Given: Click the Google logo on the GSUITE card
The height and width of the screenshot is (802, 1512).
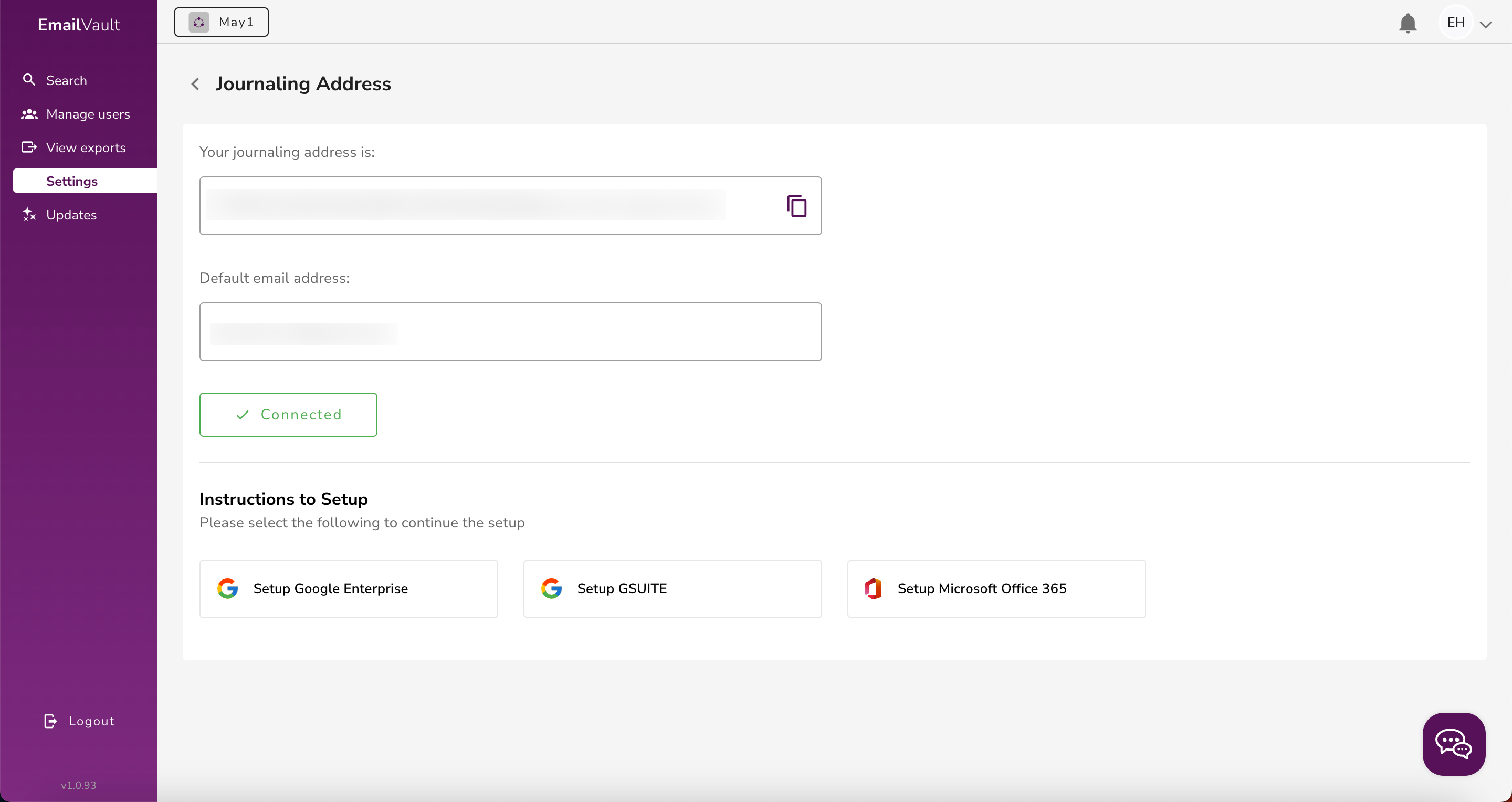Looking at the screenshot, I should [x=552, y=588].
